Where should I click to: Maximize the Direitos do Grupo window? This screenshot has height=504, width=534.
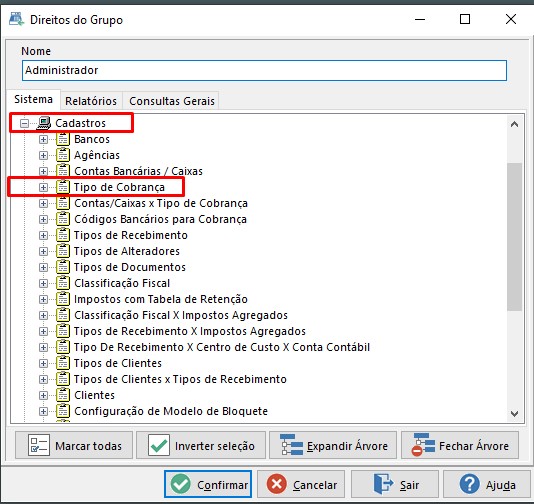(x=465, y=19)
